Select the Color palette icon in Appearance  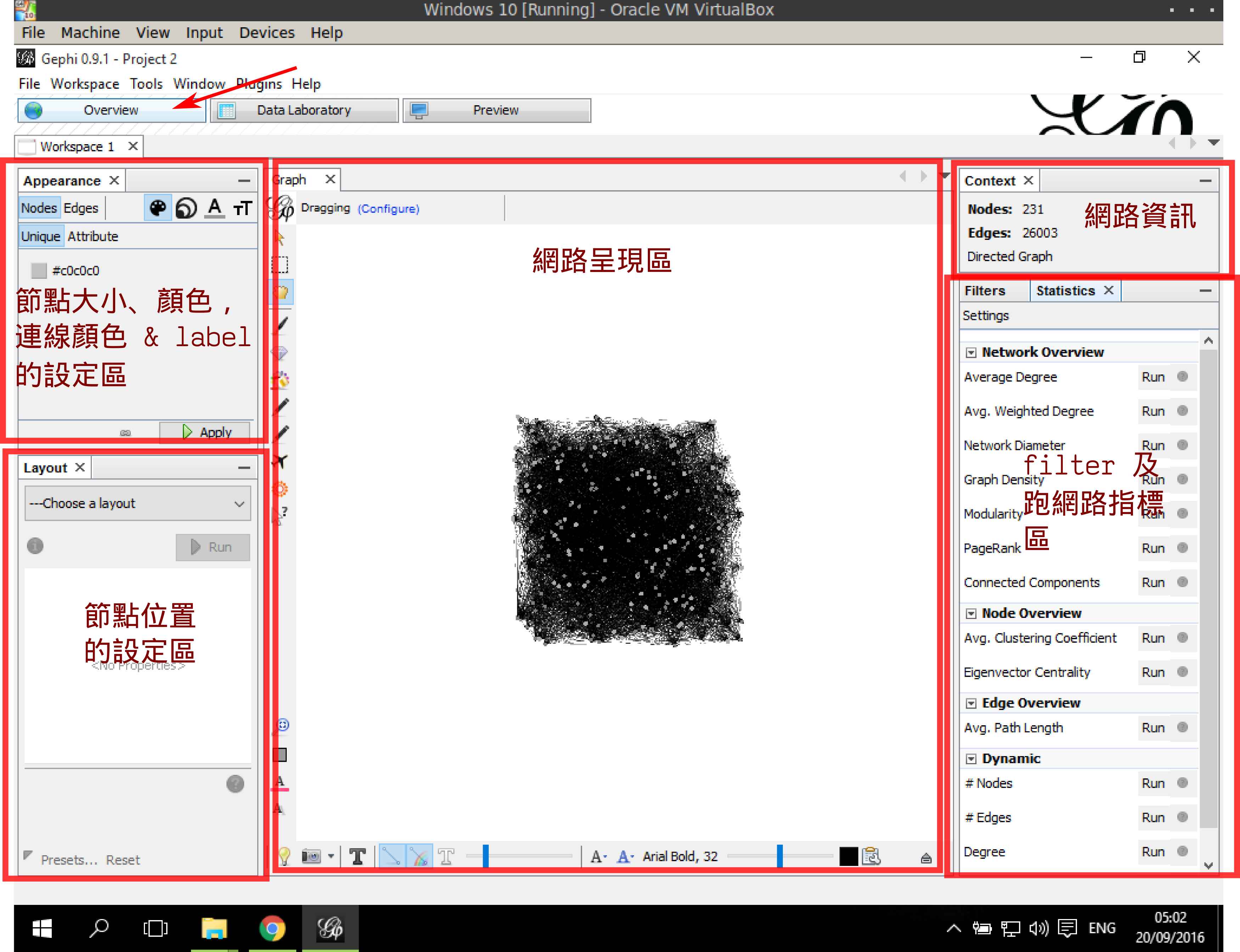pos(158,209)
